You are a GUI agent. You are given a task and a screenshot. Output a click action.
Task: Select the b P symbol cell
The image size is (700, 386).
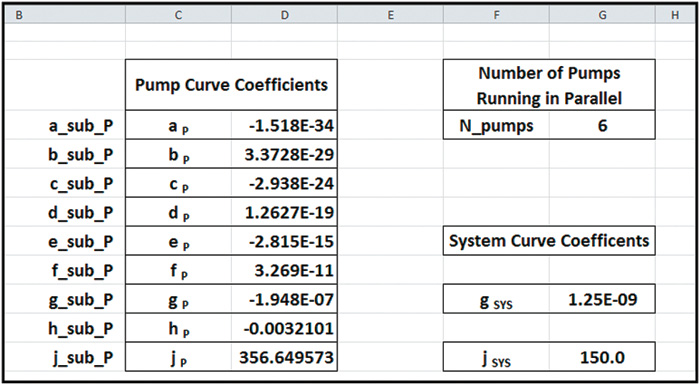pyautogui.click(x=179, y=154)
